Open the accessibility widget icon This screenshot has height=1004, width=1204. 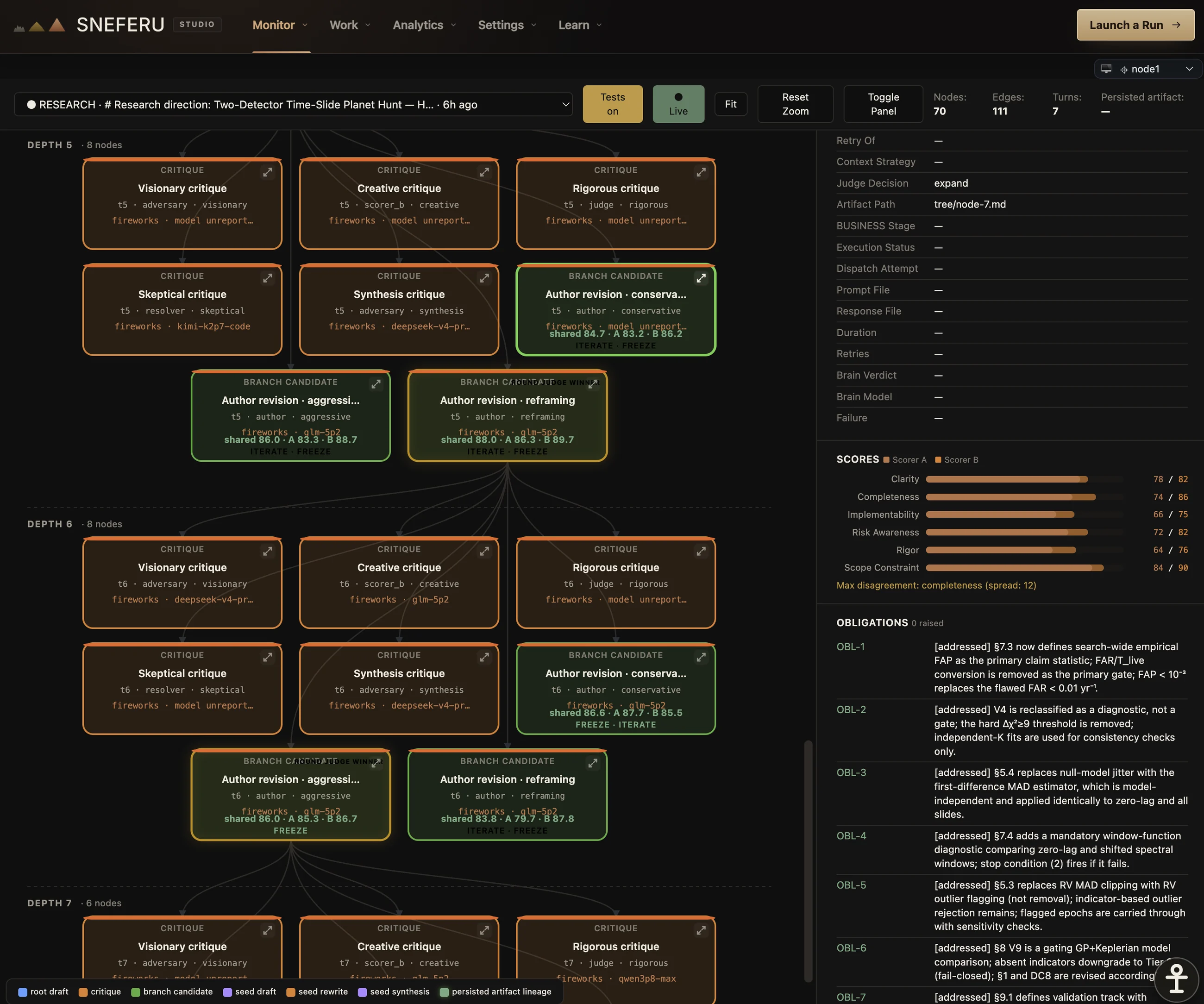coord(1177,979)
